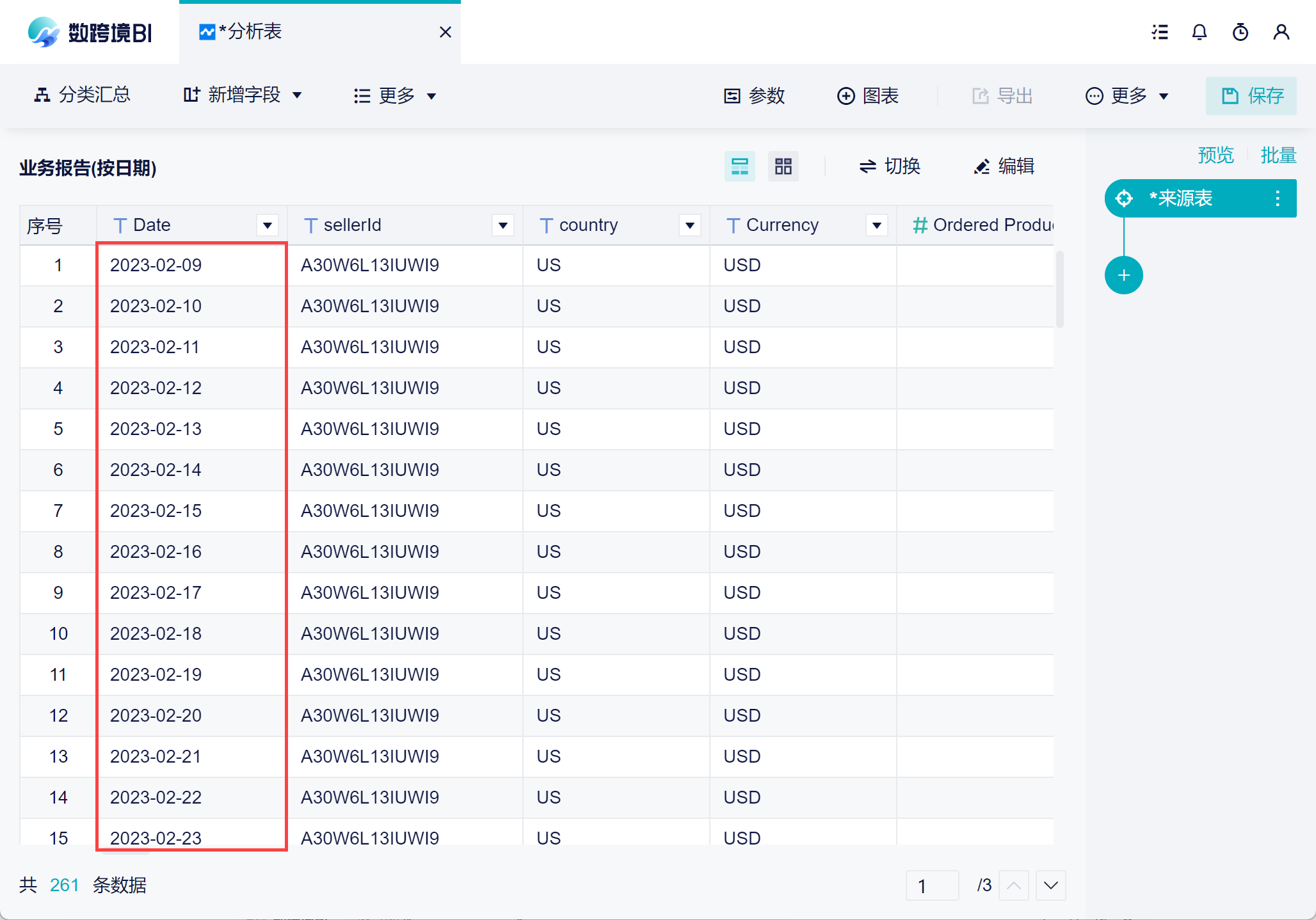Click the page number input field
The image size is (1316, 920).
(x=932, y=885)
